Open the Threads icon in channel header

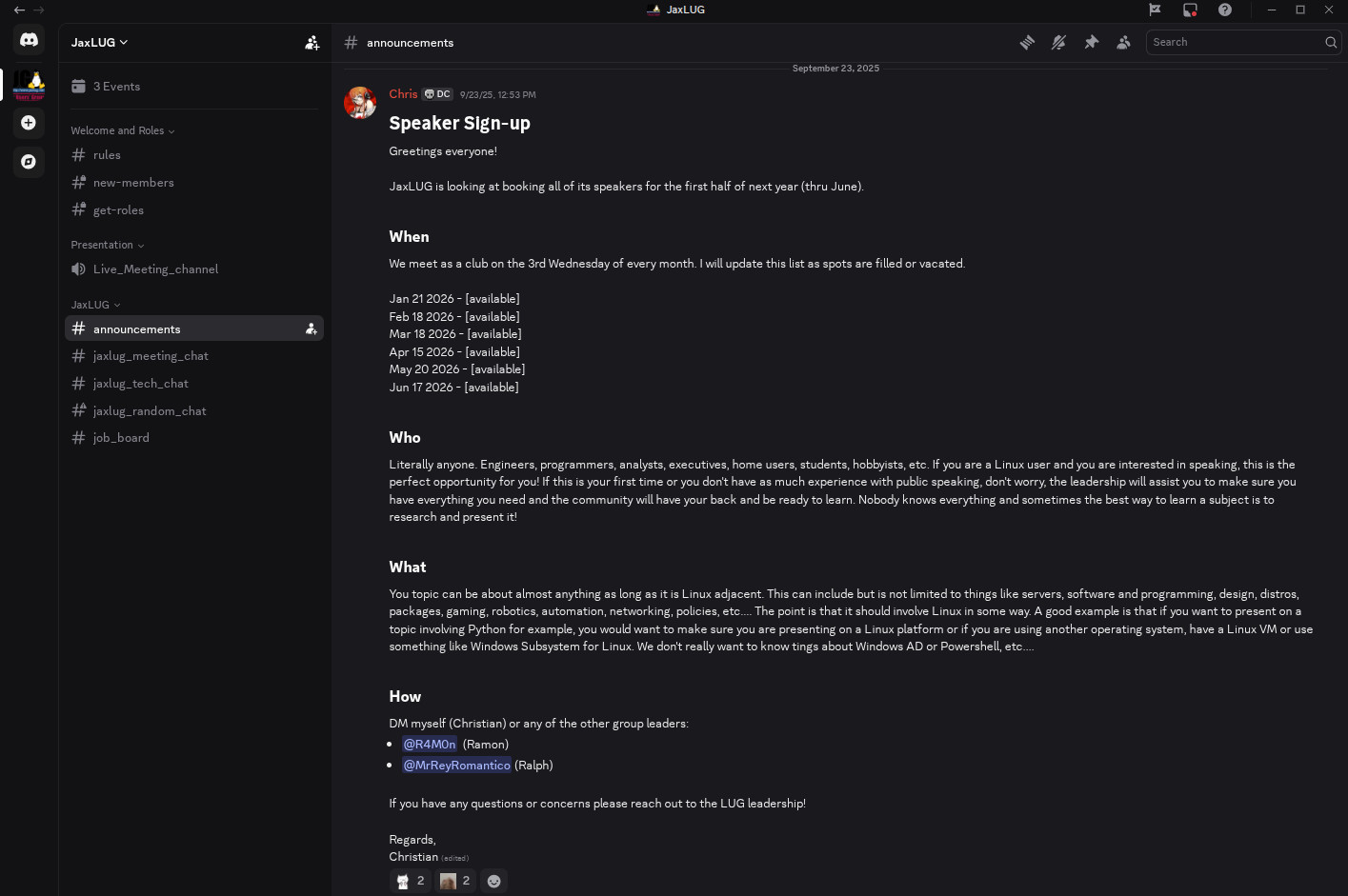pos(1027,43)
